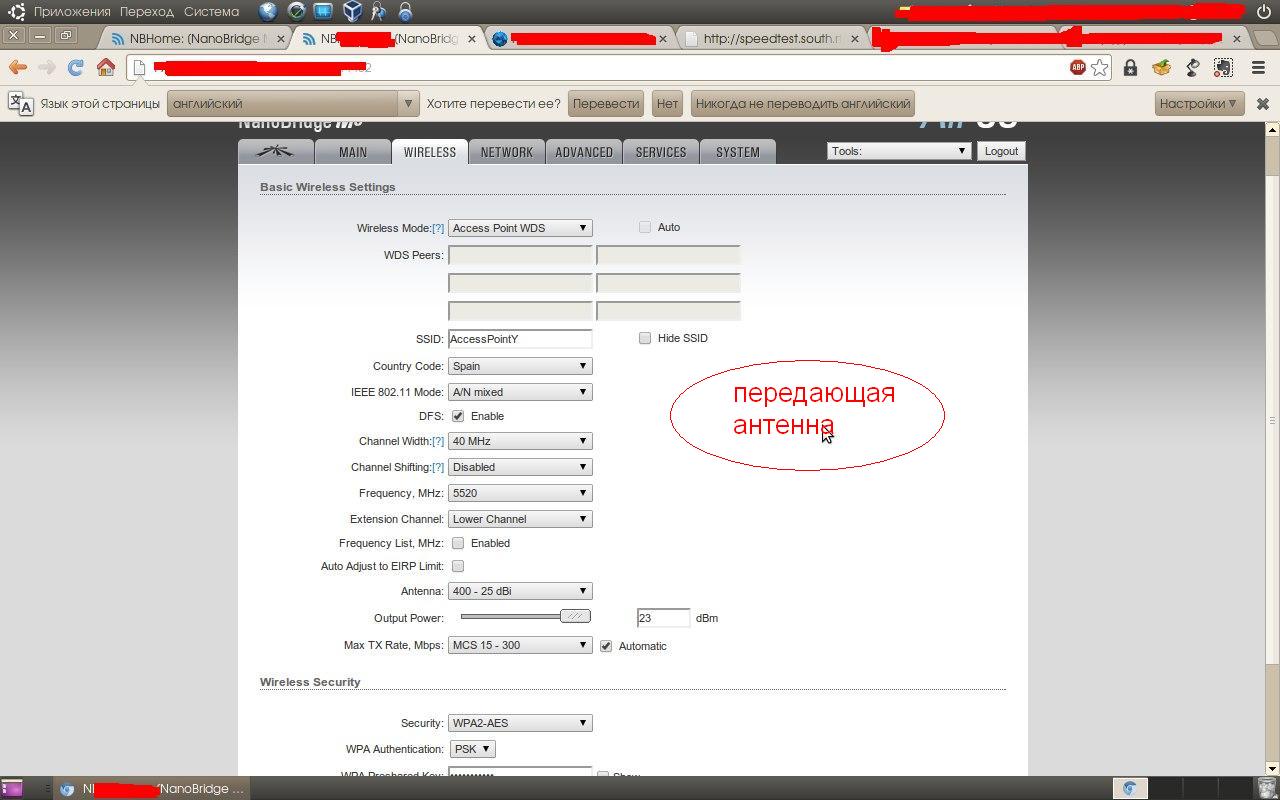The width and height of the screenshot is (1280, 800).
Task: Click the Output Power slider handle
Action: (x=575, y=617)
